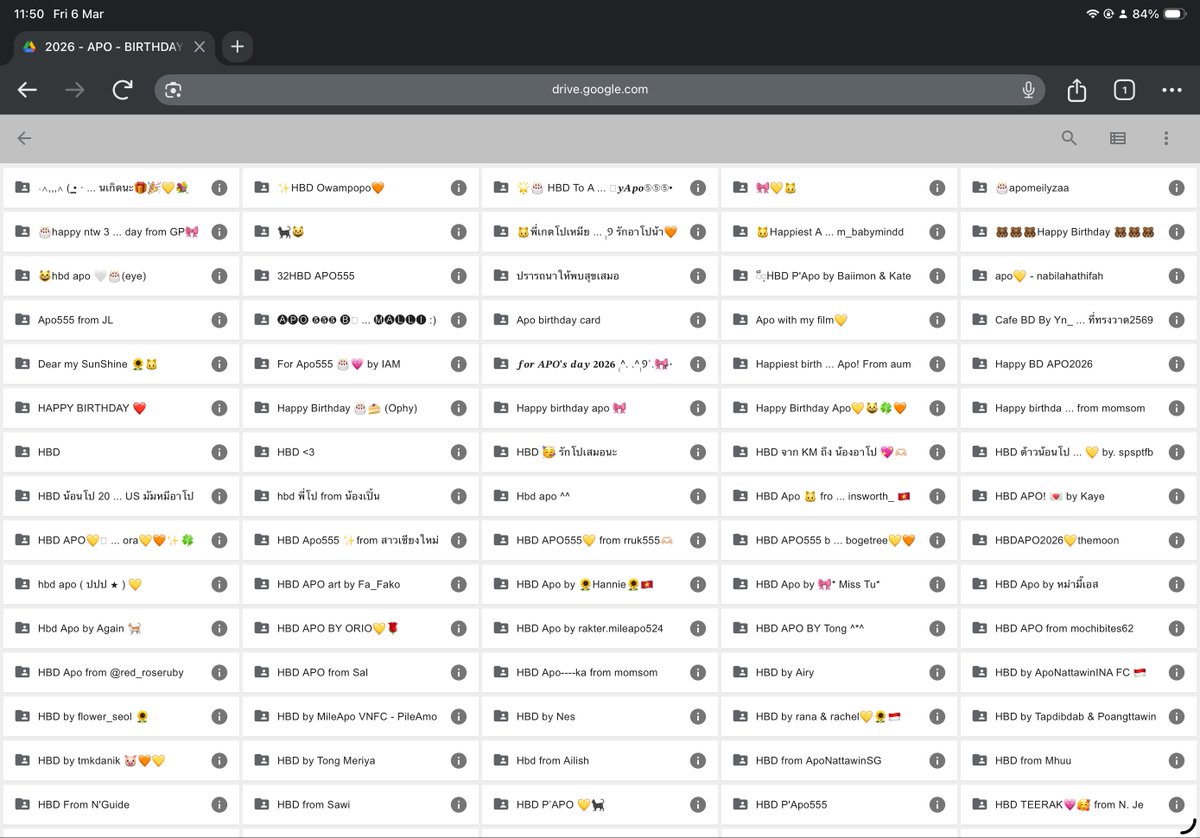This screenshot has height=838, width=1200.
Task: Show info for HBD APO from Sal folder
Action: click(x=458, y=672)
